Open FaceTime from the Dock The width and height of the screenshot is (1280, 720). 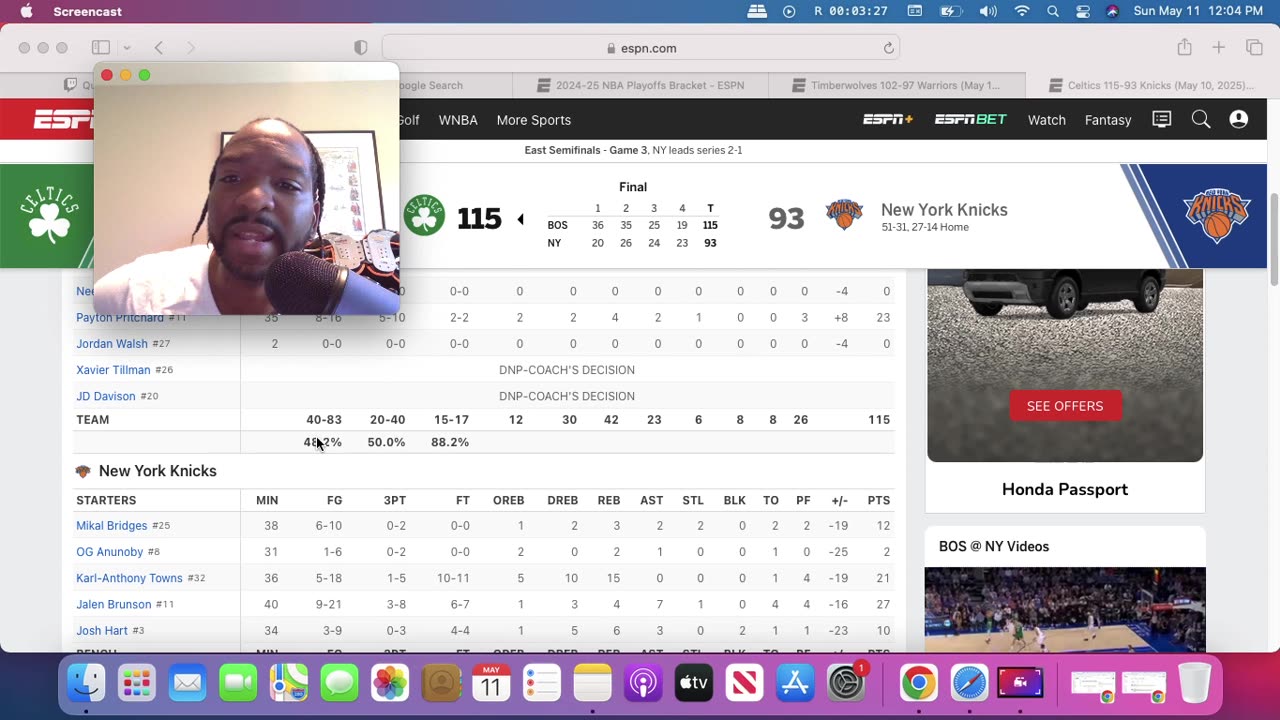[238, 683]
